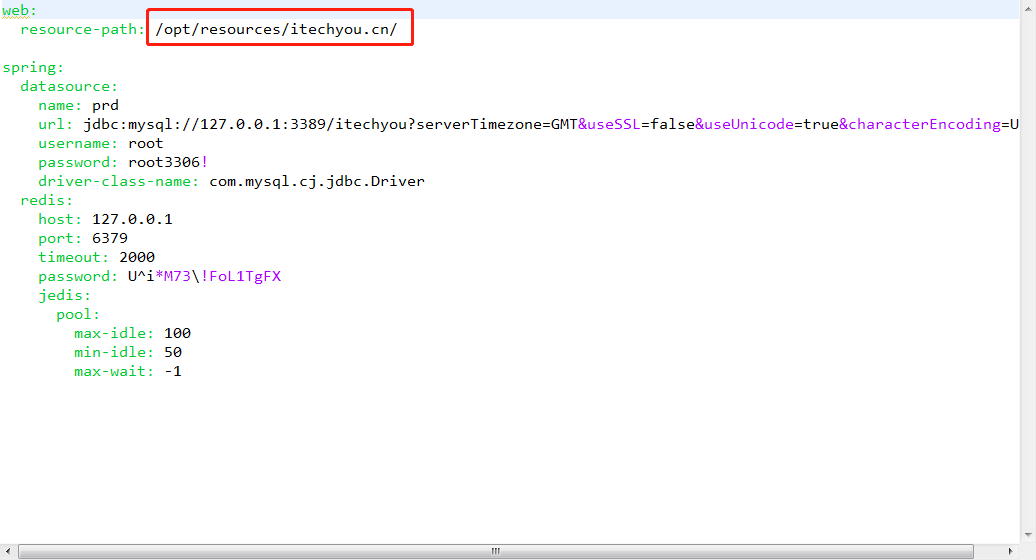Screen dimensions: 1036x560
Task: Click the 'resource-path' key text
Action: pos(81,29)
